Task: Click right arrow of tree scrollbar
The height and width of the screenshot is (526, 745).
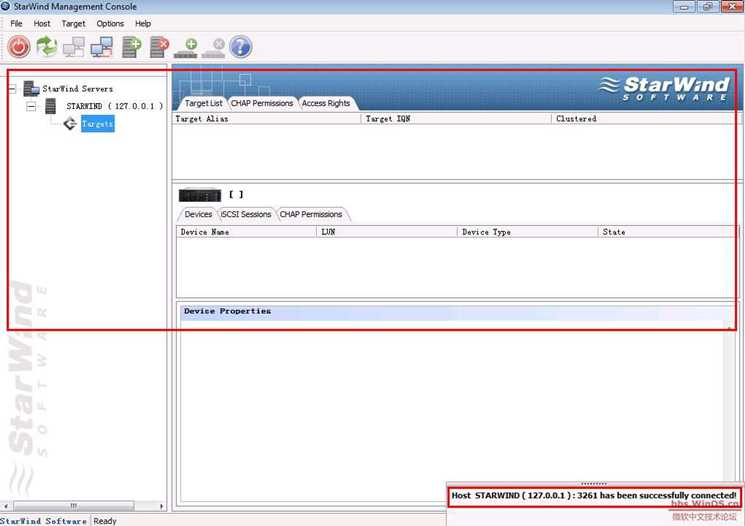Action: [x=162, y=506]
